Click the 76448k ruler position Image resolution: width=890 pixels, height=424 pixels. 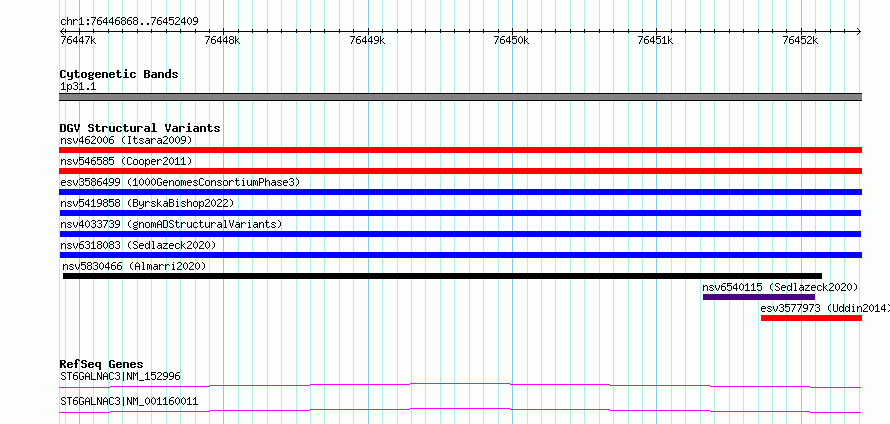pyautogui.click(x=223, y=40)
